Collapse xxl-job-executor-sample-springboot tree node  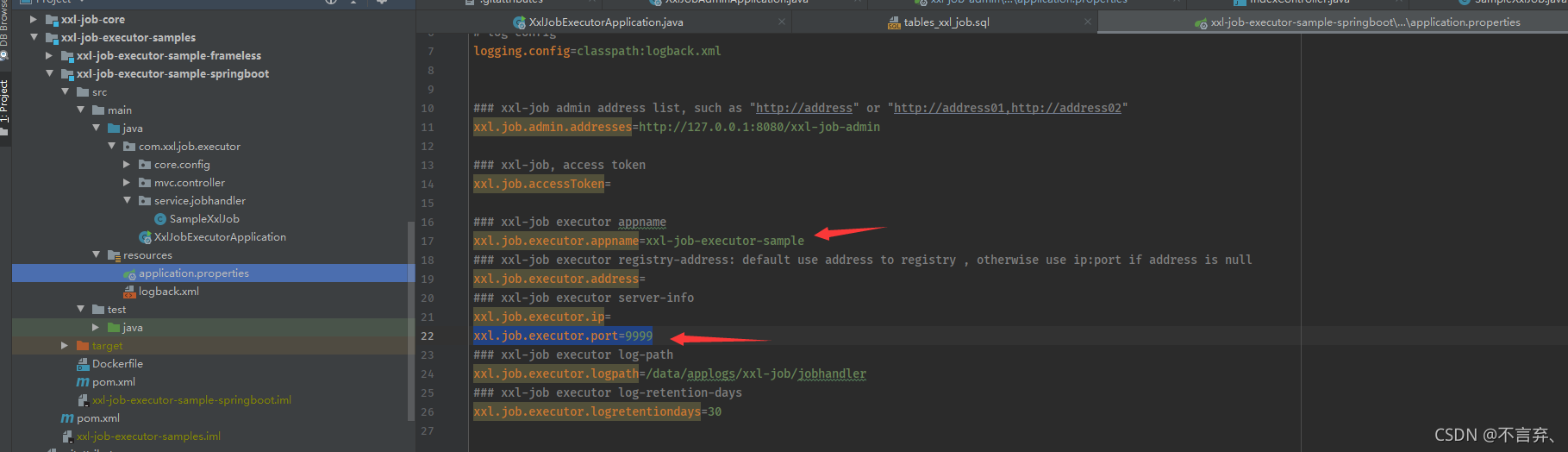pos(49,73)
